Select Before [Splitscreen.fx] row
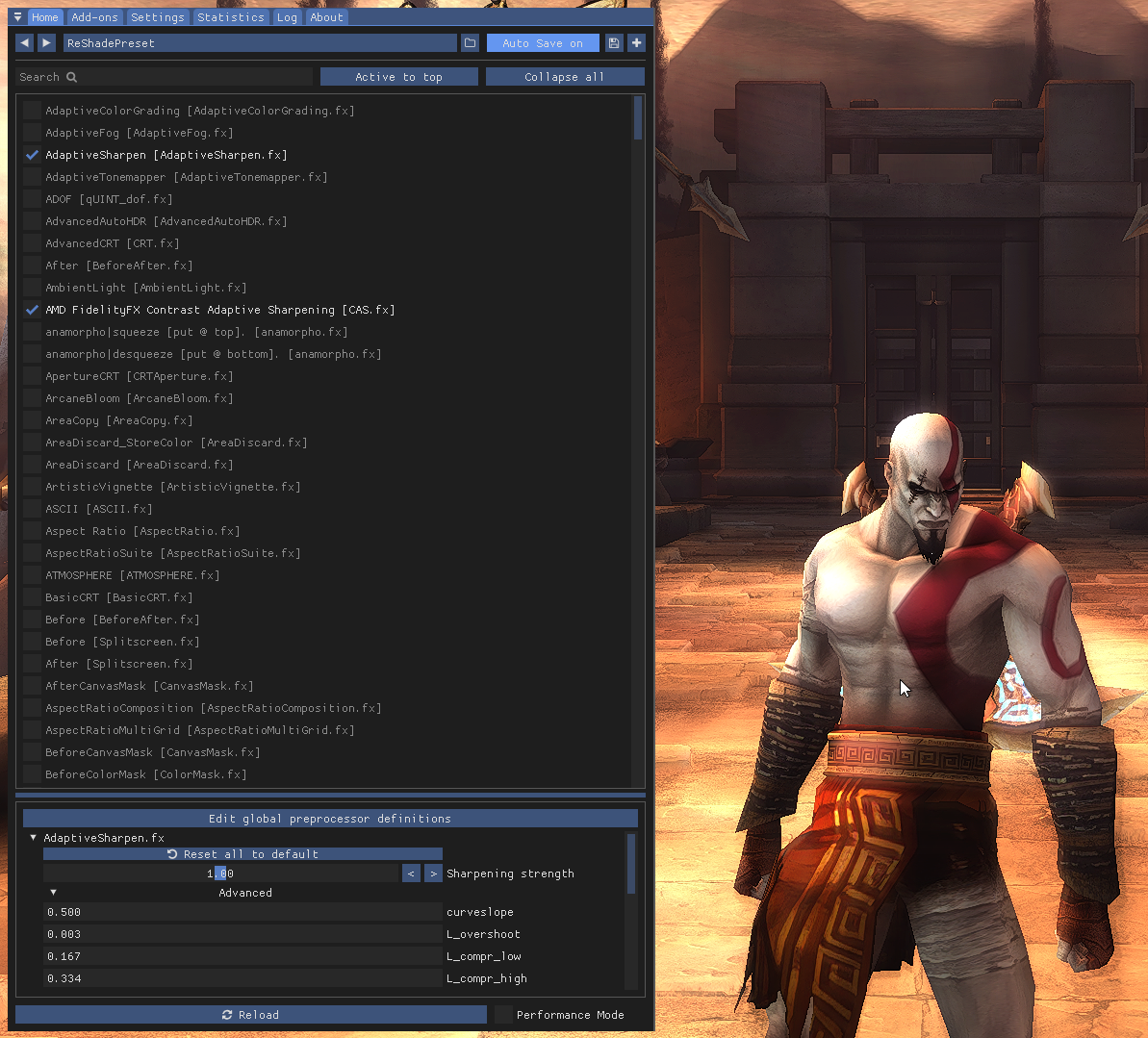Screen dimensions: 1148x1038 pyautogui.click(x=122, y=642)
